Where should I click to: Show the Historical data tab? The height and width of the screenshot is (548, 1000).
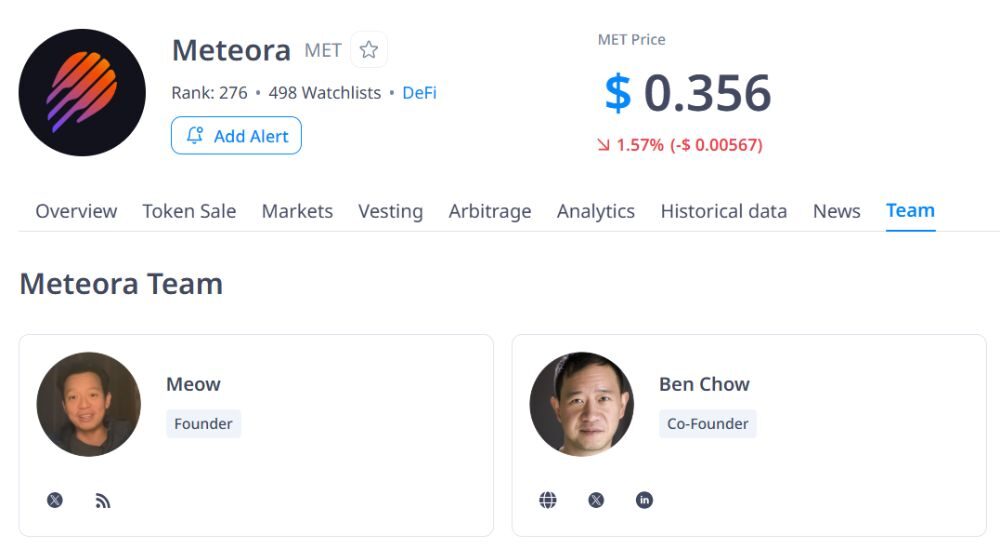(x=723, y=211)
